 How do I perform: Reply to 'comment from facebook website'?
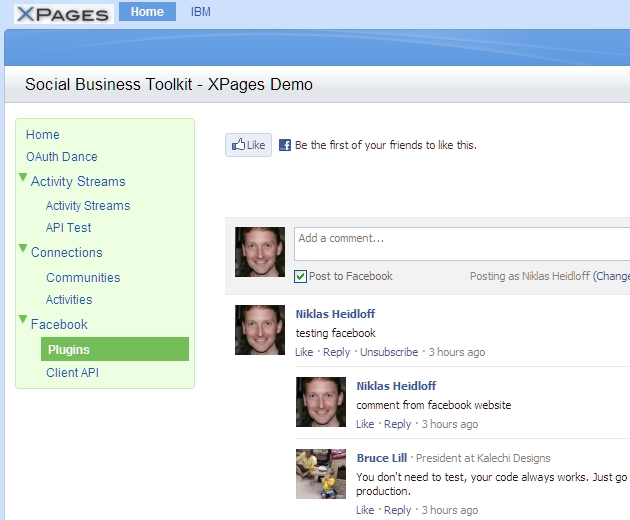[398, 424]
